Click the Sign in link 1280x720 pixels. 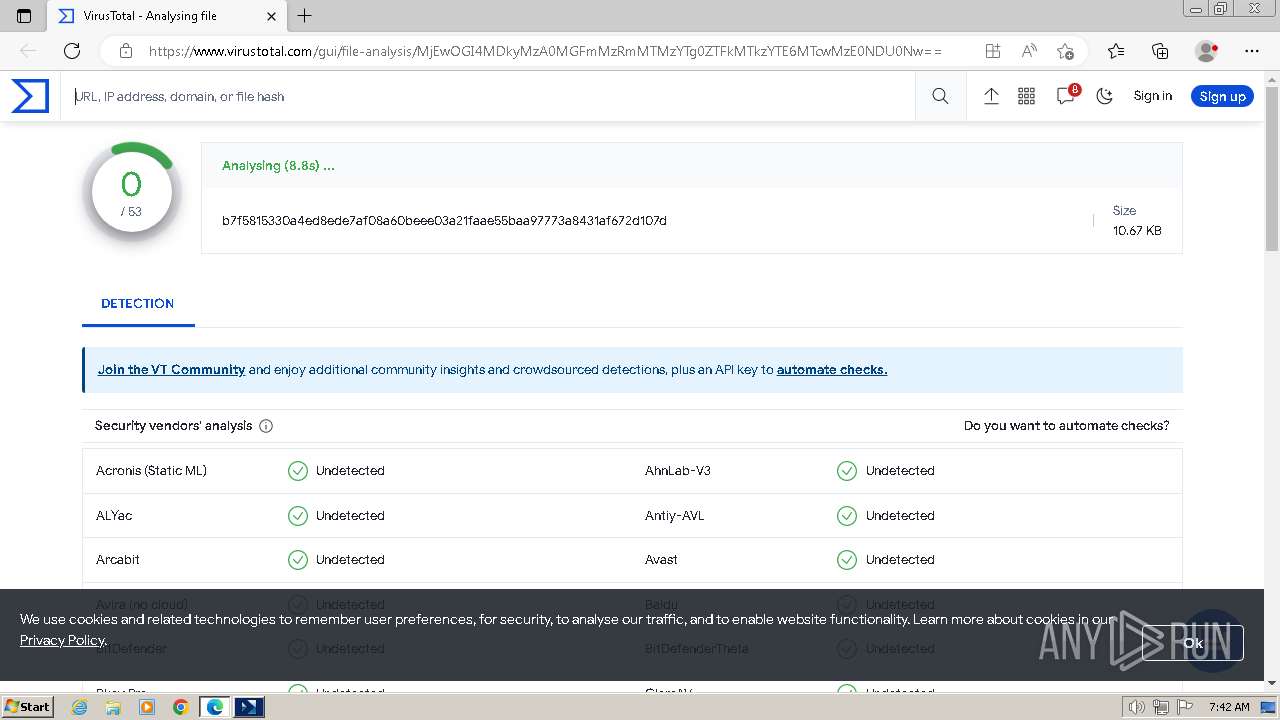[1152, 96]
